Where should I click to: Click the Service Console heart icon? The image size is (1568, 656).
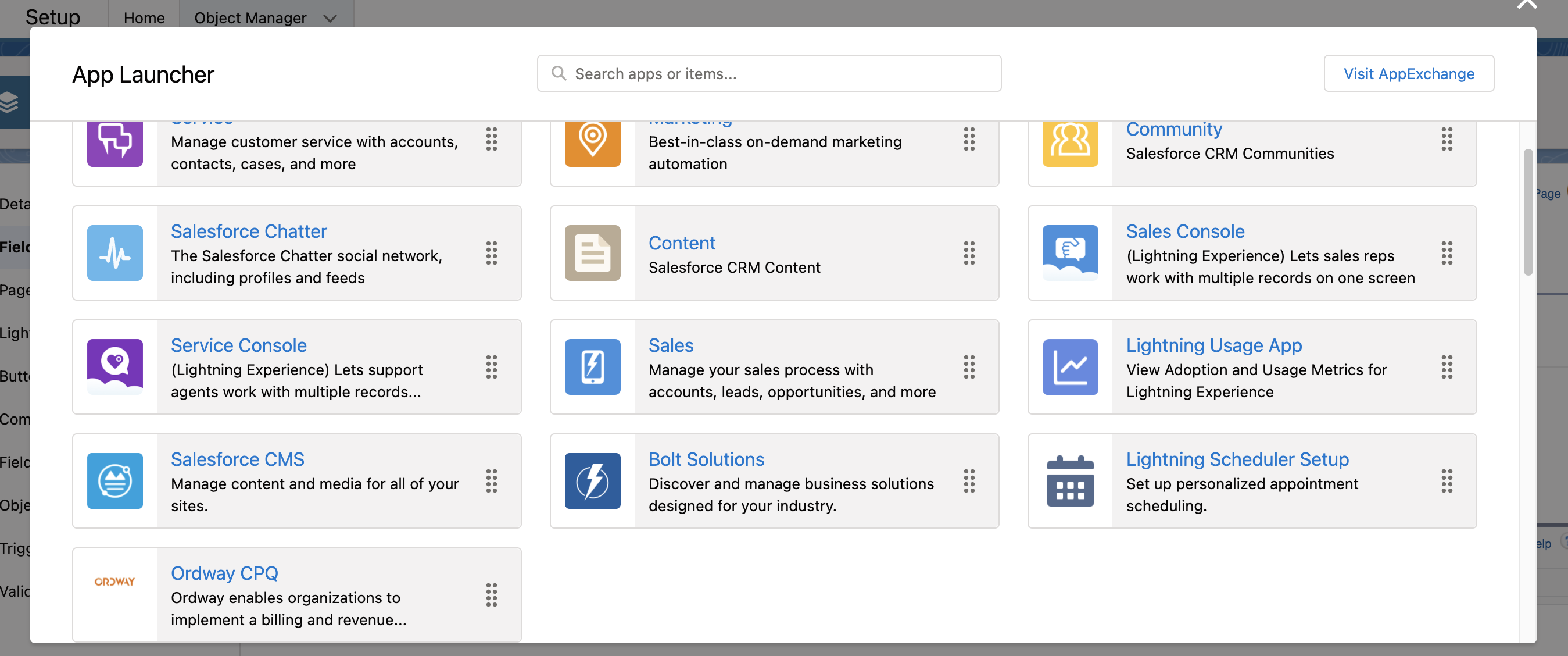(x=114, y=367)
